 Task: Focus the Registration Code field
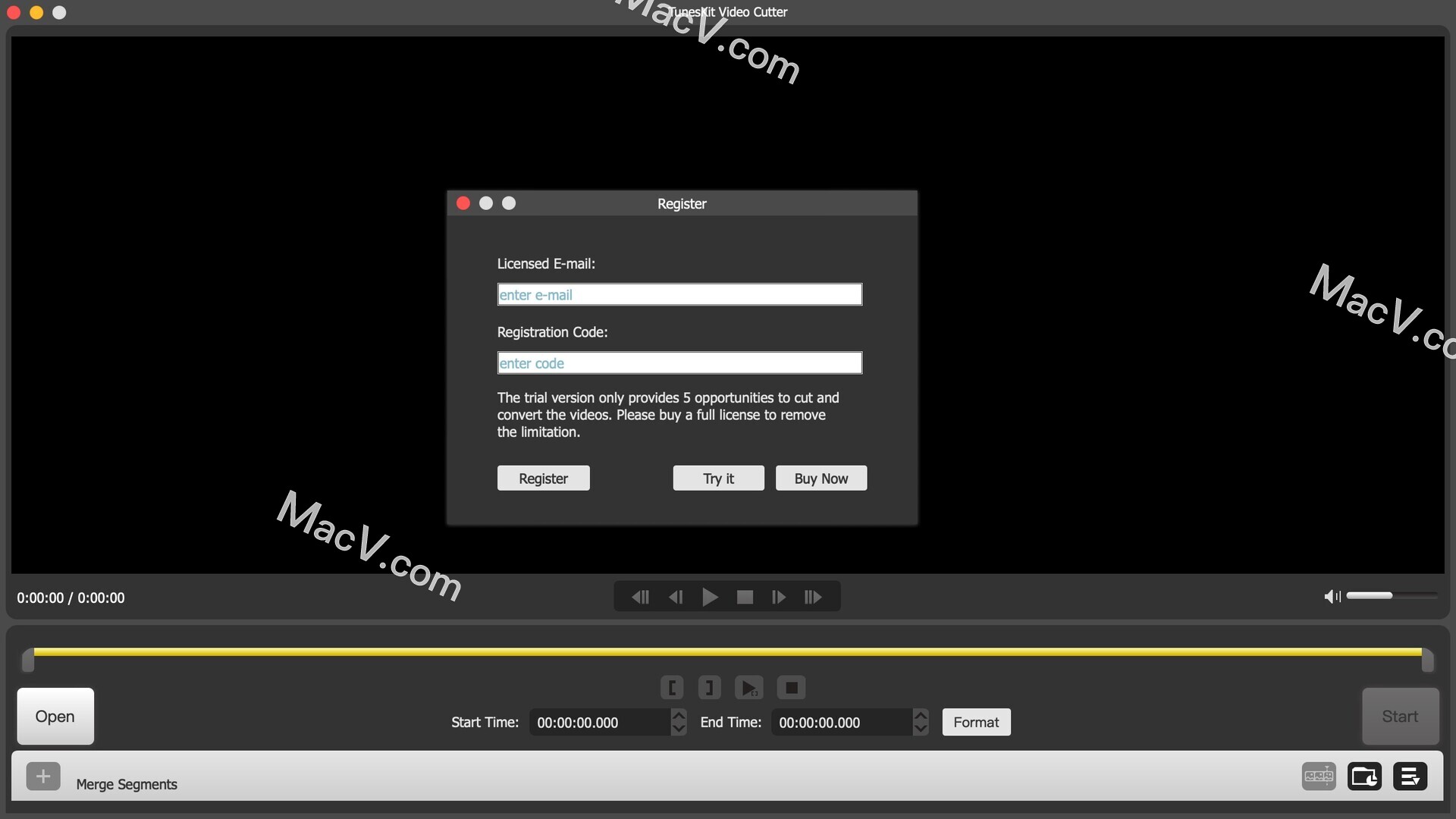coord(679,362)
